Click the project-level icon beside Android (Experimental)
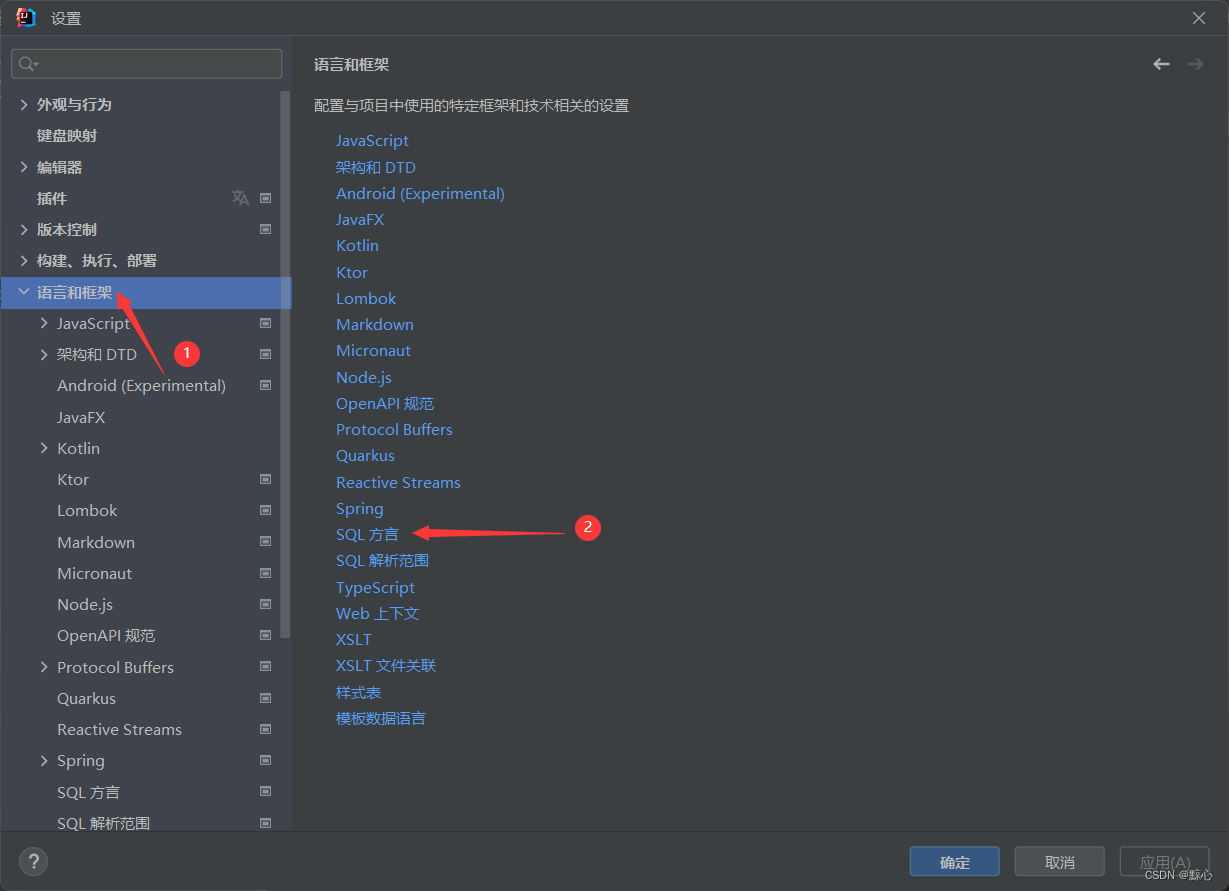 pos(266,385)
